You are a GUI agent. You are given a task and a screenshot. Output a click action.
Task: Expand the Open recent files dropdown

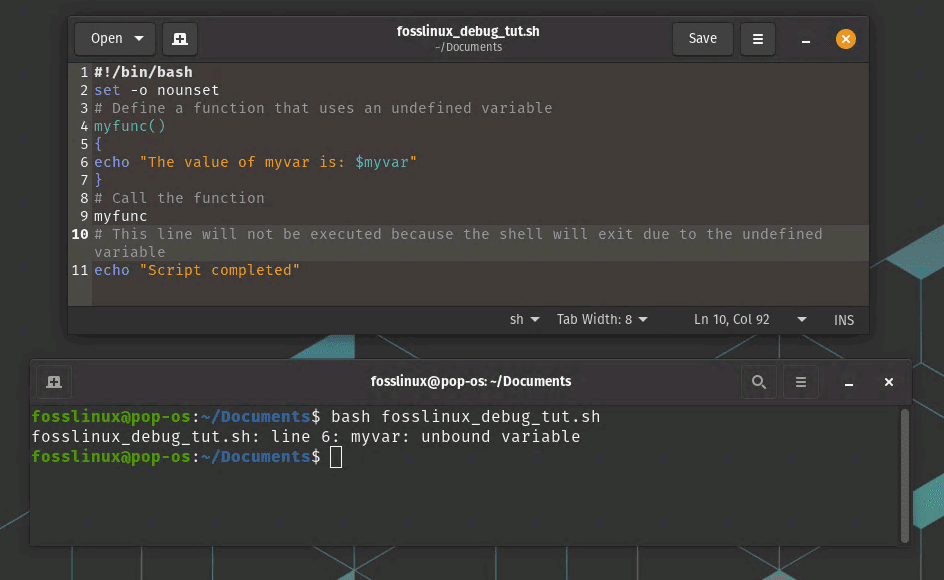click(x=138, y=39)
